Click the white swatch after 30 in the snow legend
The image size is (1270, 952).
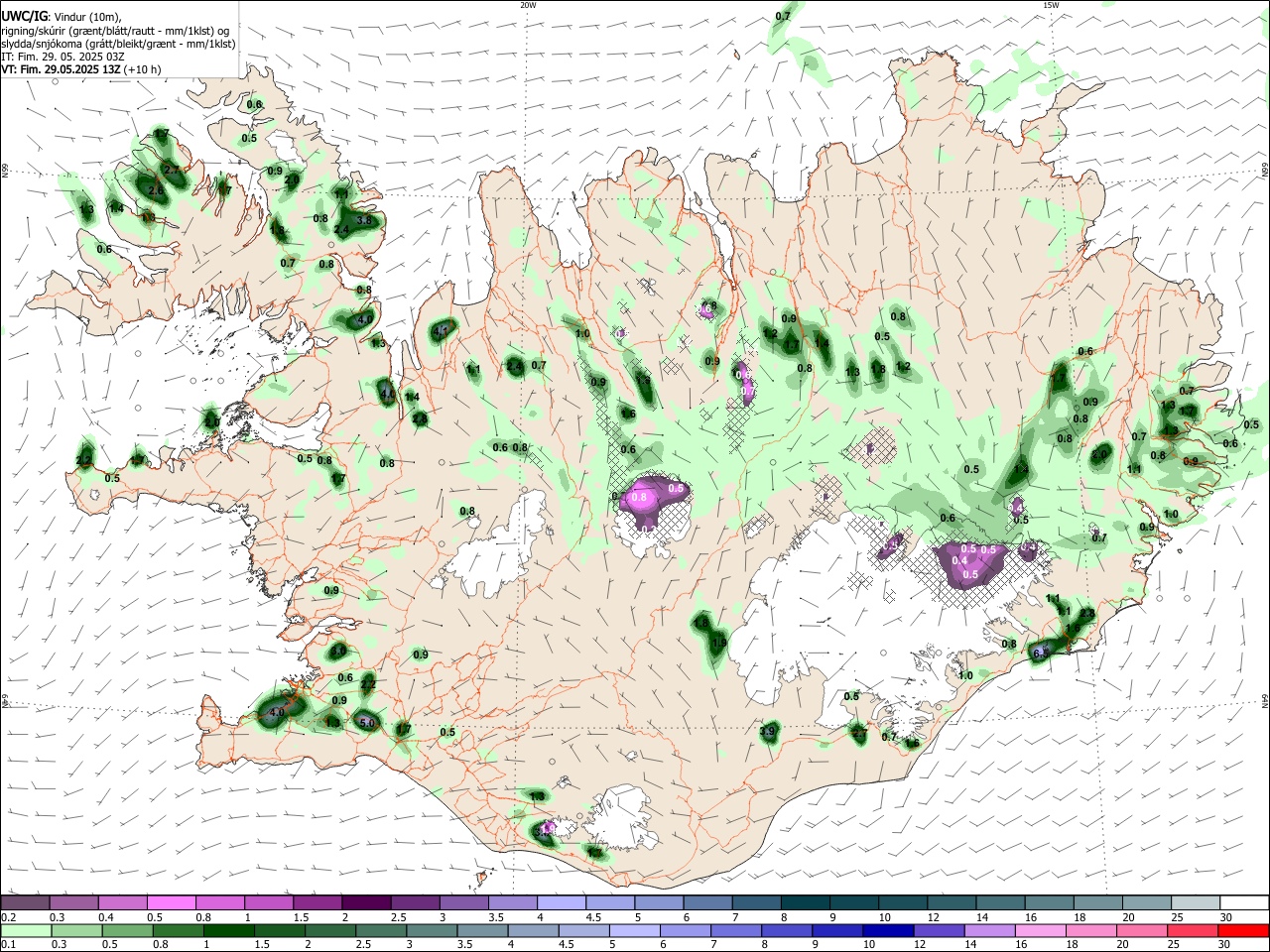coord(1244,902)
